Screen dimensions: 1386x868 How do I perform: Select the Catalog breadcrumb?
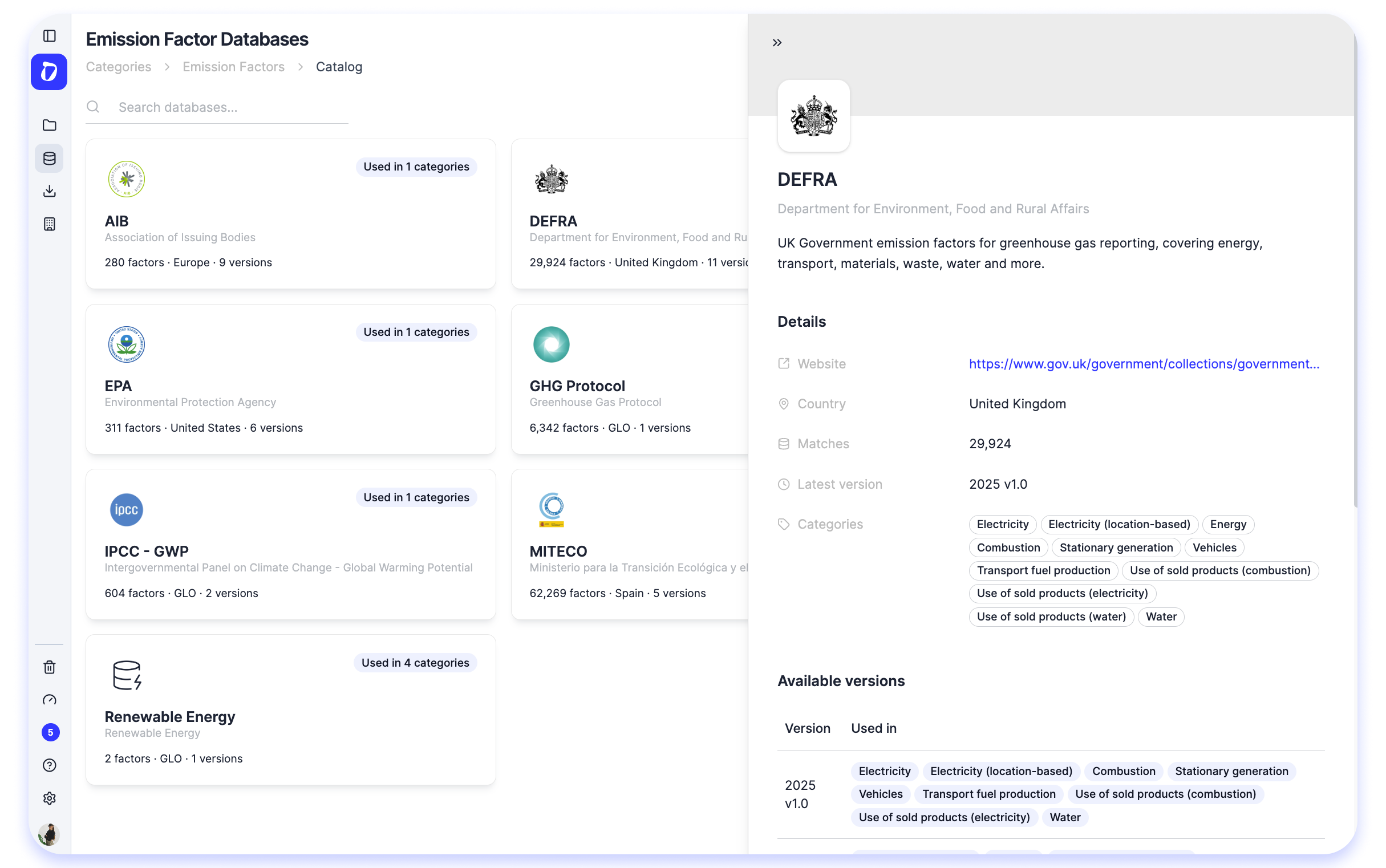click(339, 67)
